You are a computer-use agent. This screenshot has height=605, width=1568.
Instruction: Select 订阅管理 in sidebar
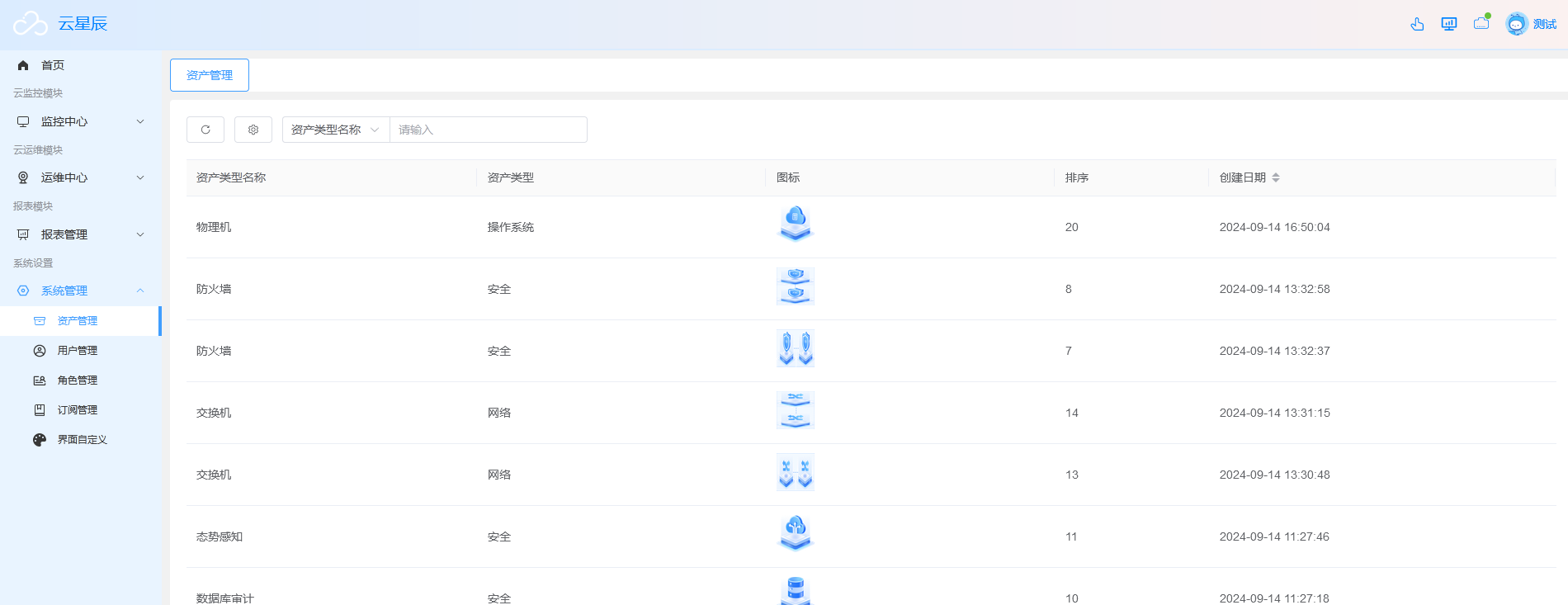click(x=81, y=410)
